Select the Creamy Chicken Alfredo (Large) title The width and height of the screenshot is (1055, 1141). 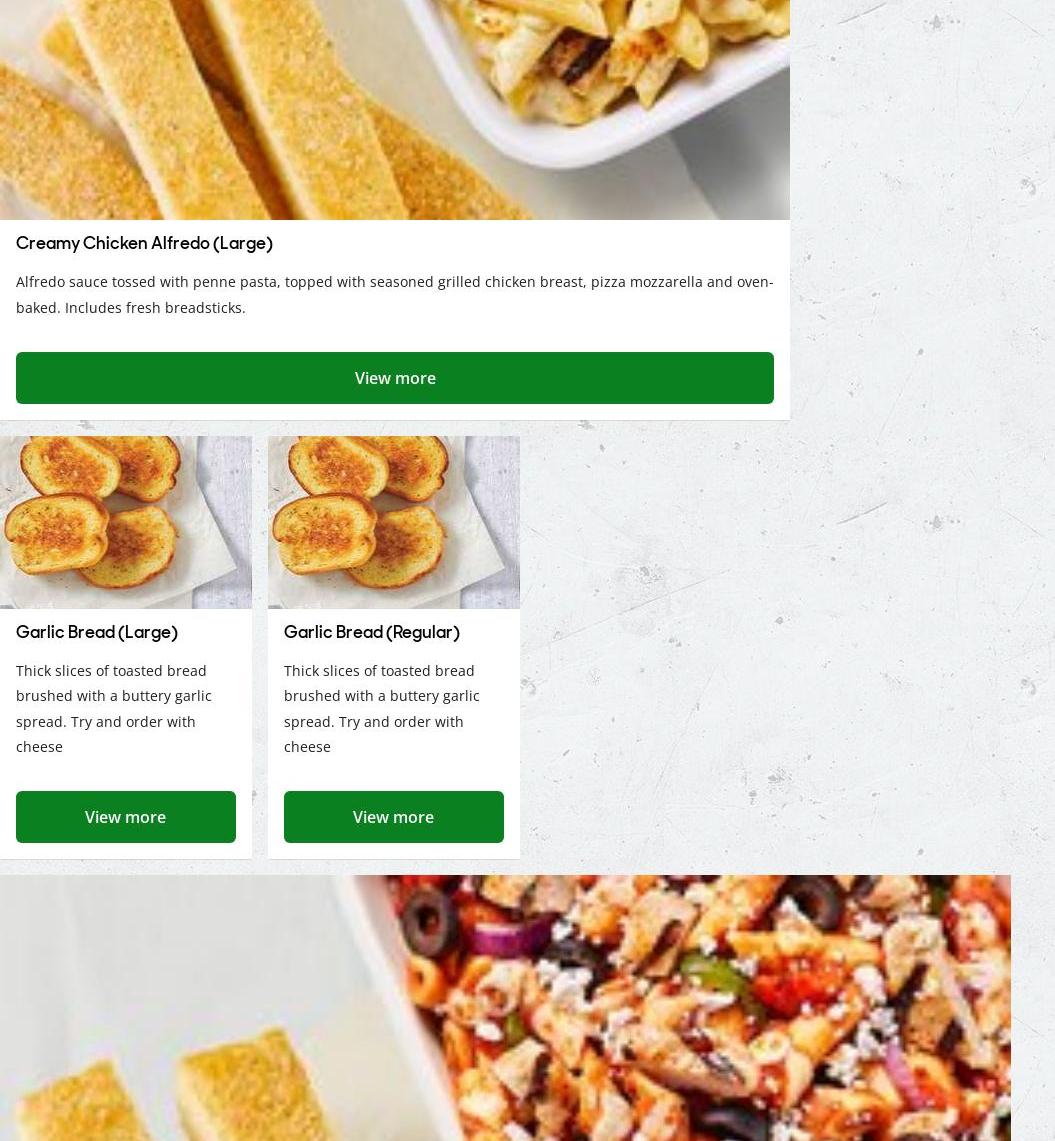click(144, 244)
